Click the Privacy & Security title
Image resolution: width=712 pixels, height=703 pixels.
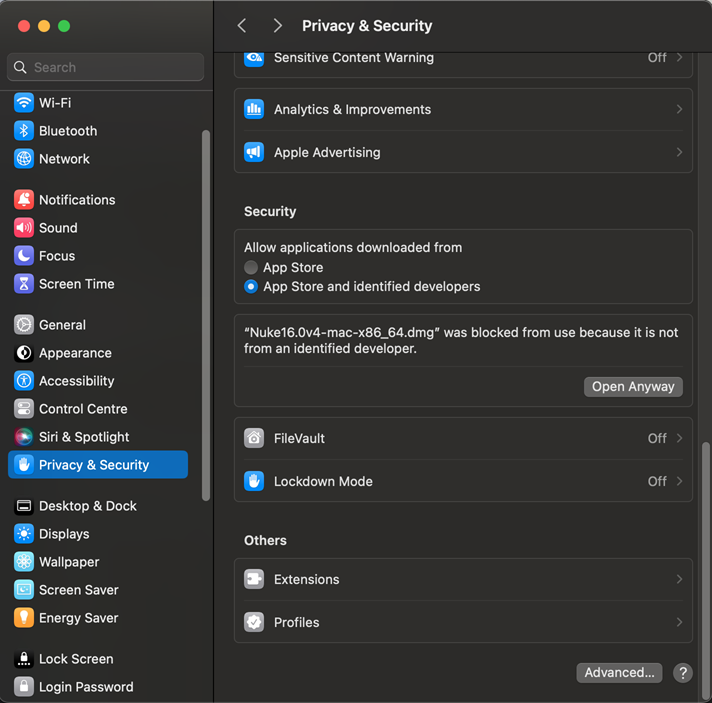(x=367, y=26)
